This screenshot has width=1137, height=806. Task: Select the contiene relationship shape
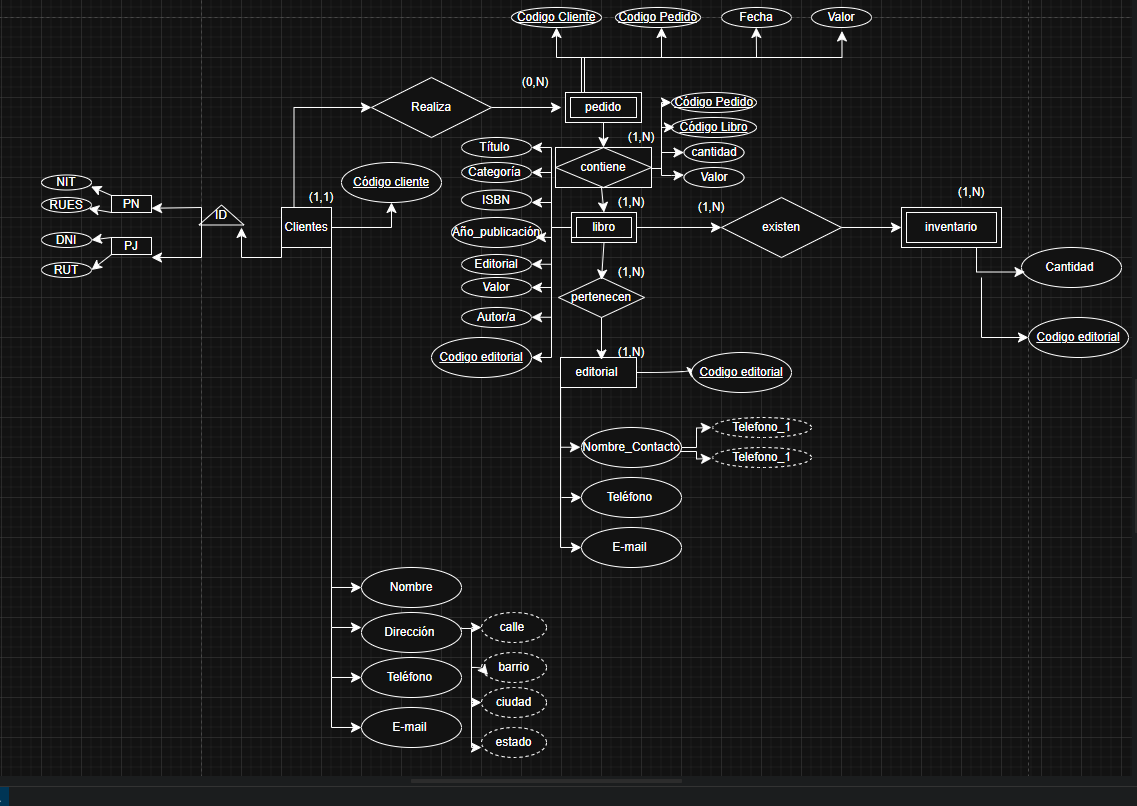pyautogui.click(x=603, y=167)
